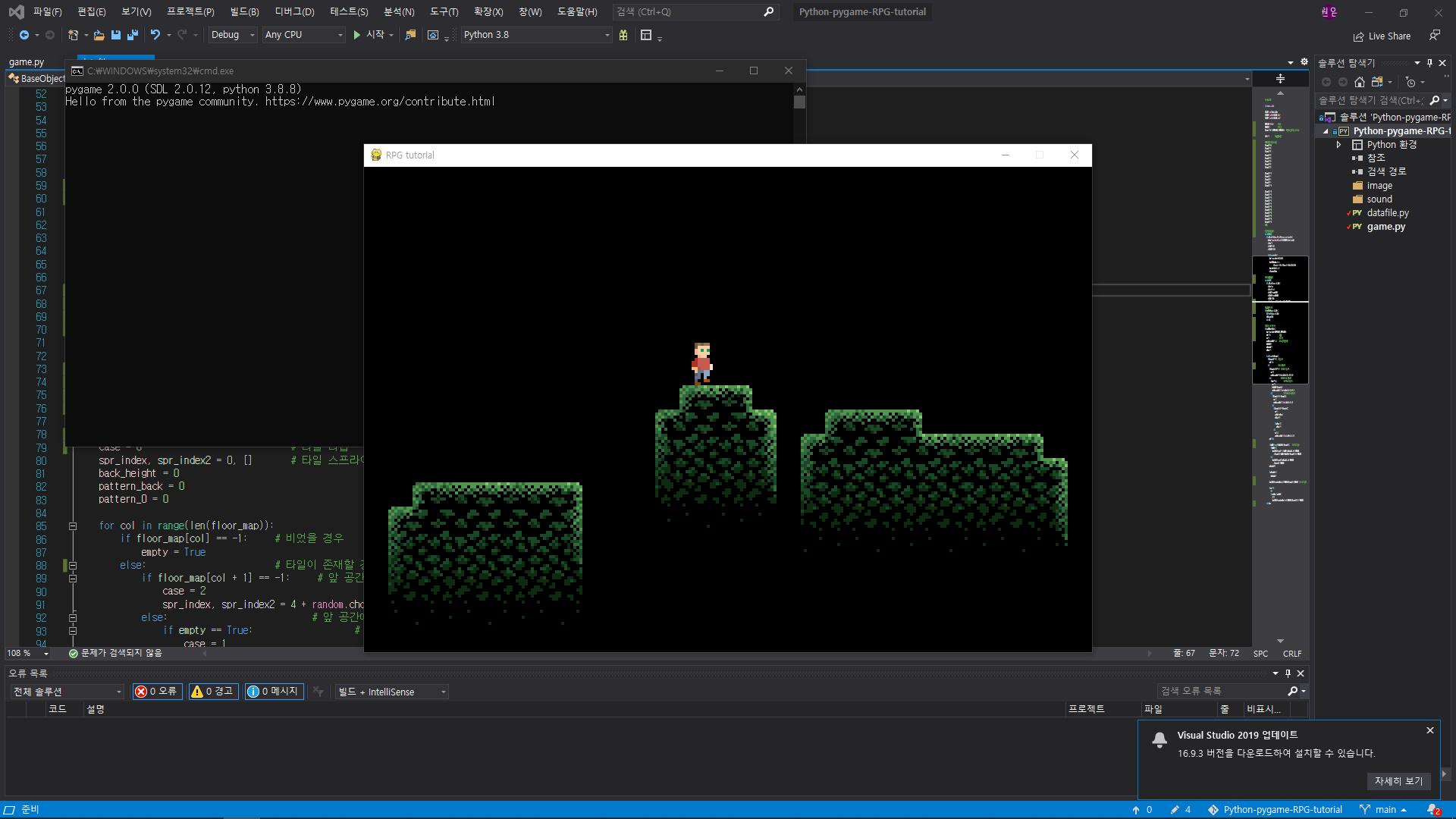Click the Undo toolbar icon
The width and height of the screenshot is (1456, 819).
155,35
